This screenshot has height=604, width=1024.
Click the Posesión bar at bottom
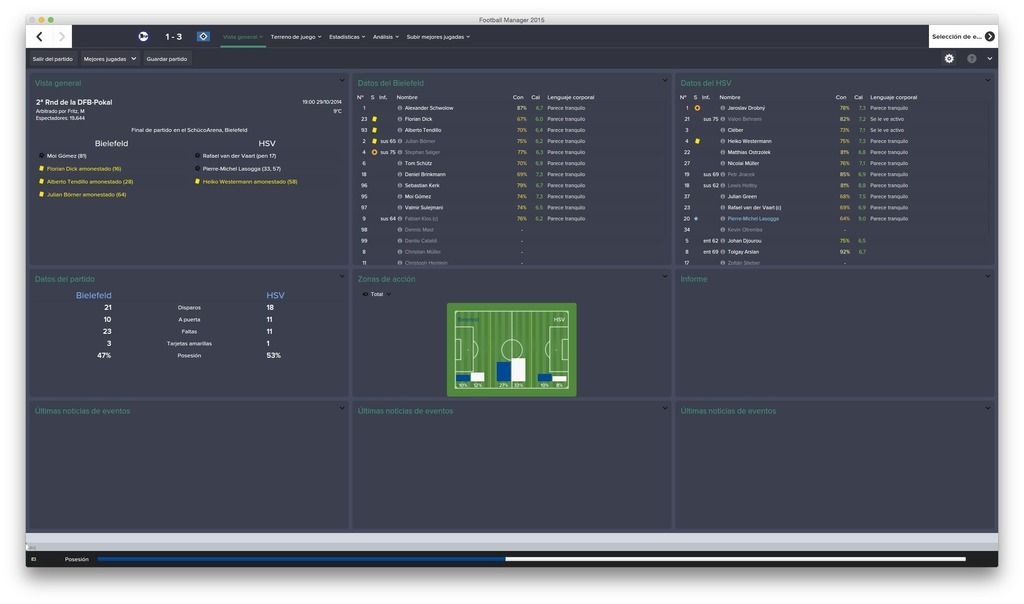[531, 559]
